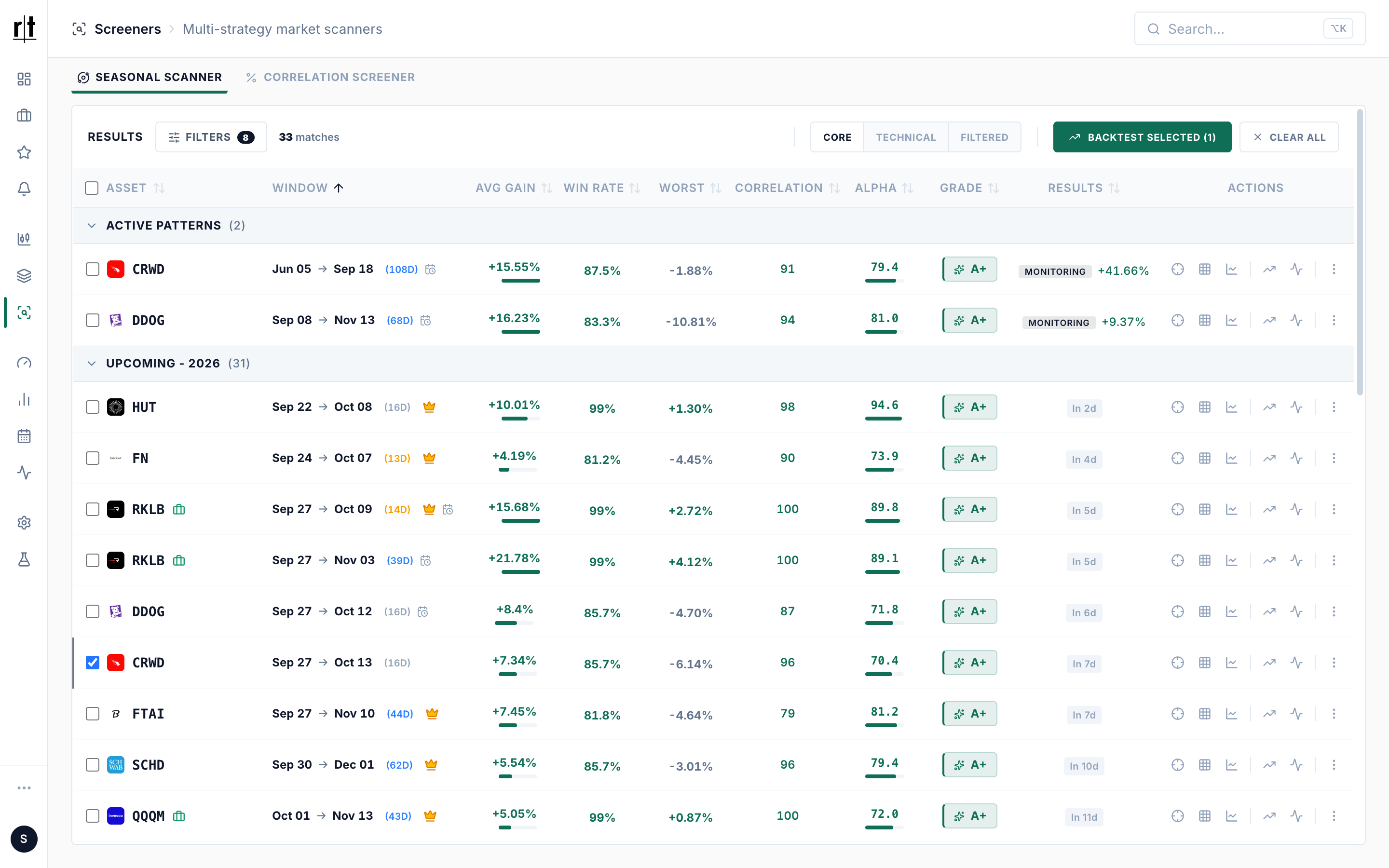Sort by the Win Rate column

(601, 188)
